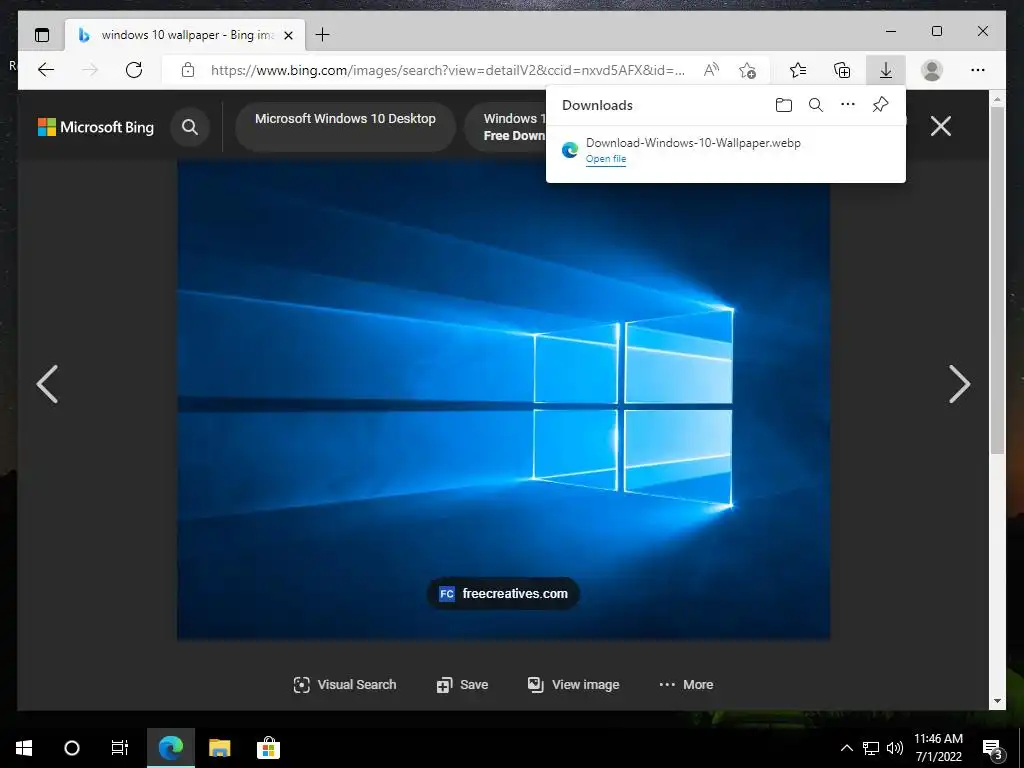
Task: Open Collections icon in toolbar
Action: (x=842, y=70)
